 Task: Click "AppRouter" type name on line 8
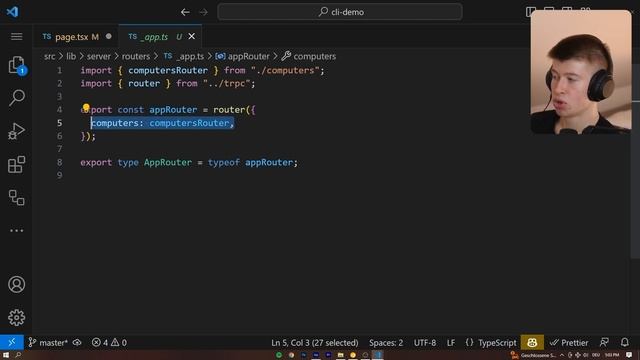click(168, 162)
